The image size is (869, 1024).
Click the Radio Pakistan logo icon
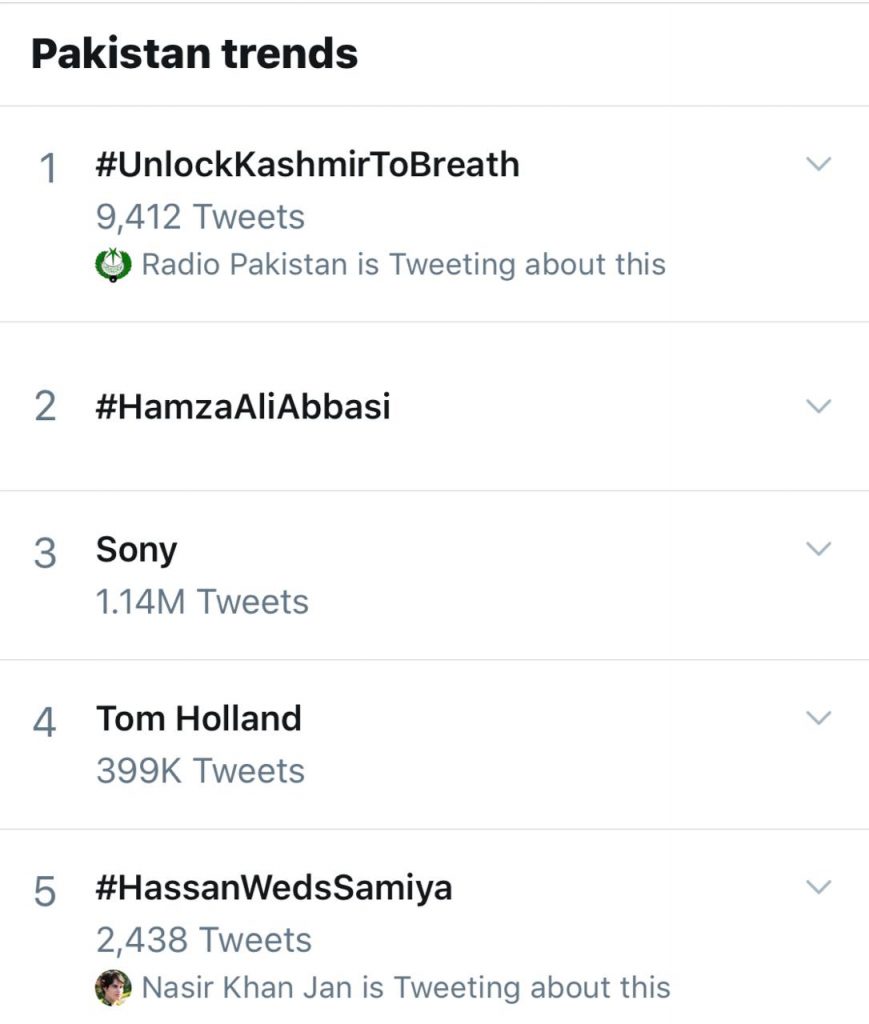coord(113,266)
